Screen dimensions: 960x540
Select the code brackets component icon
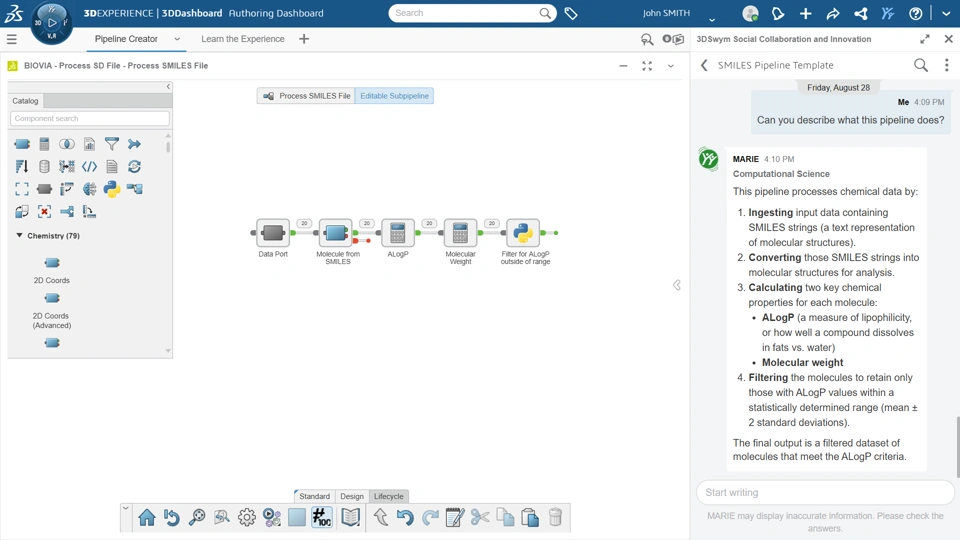89,167
